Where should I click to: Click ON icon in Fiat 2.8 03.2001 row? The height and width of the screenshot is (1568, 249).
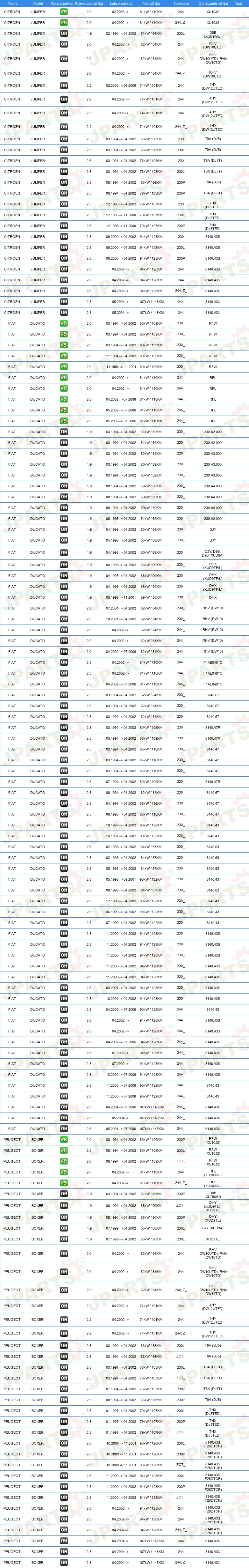pos(64,988)
